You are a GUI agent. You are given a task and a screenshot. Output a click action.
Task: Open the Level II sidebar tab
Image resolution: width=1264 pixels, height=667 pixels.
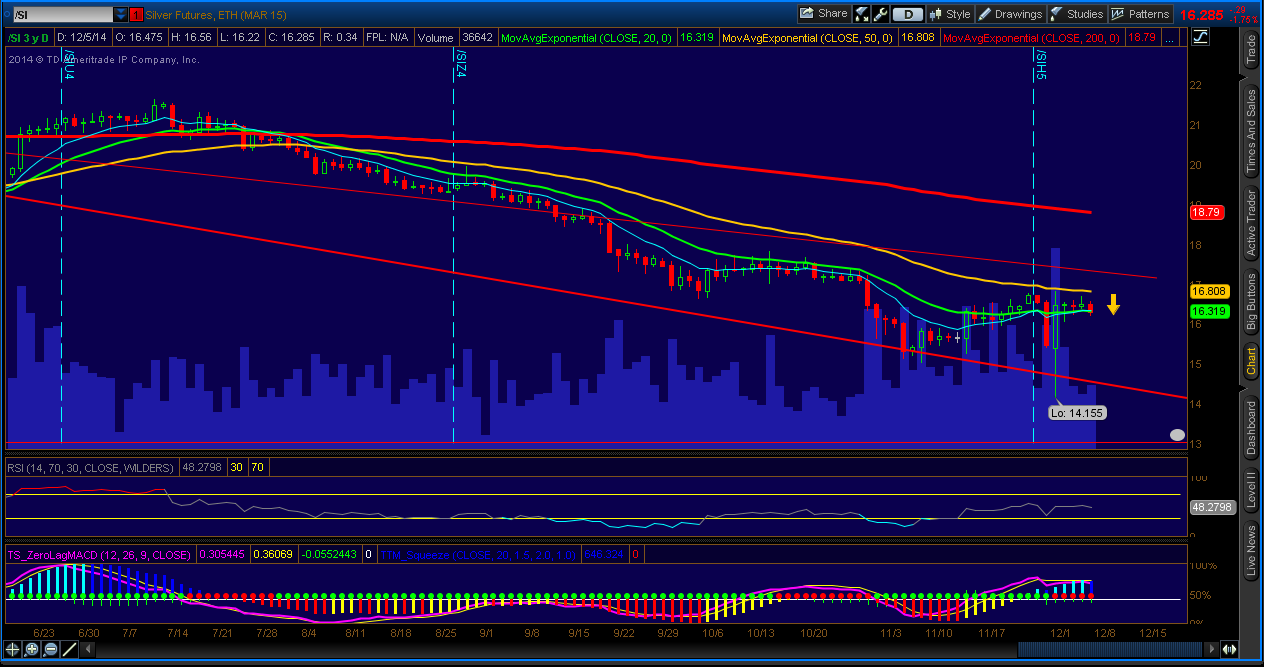pos(1251,490)
